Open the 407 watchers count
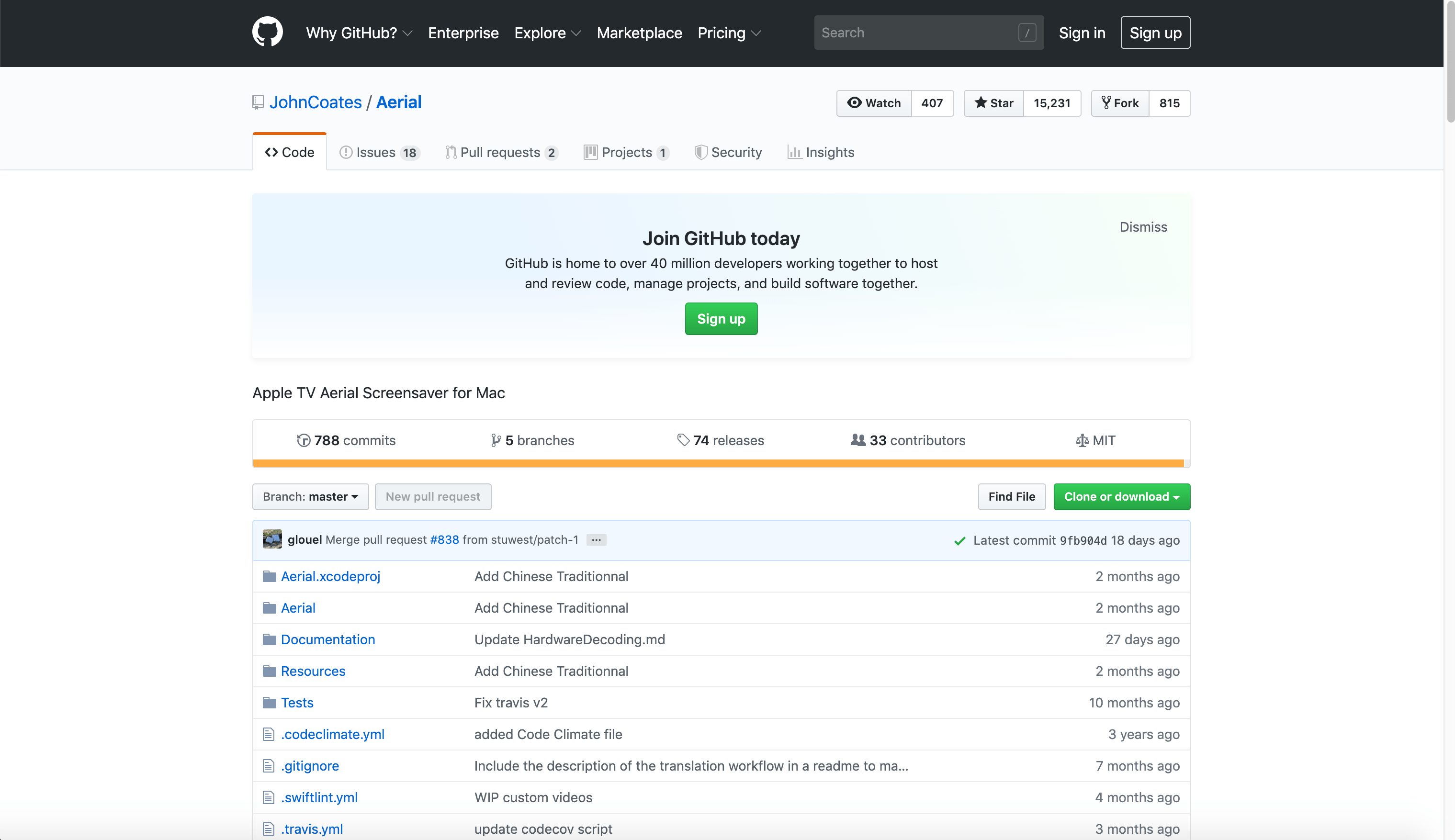1455x840 pixels. (x=932, y=103)
